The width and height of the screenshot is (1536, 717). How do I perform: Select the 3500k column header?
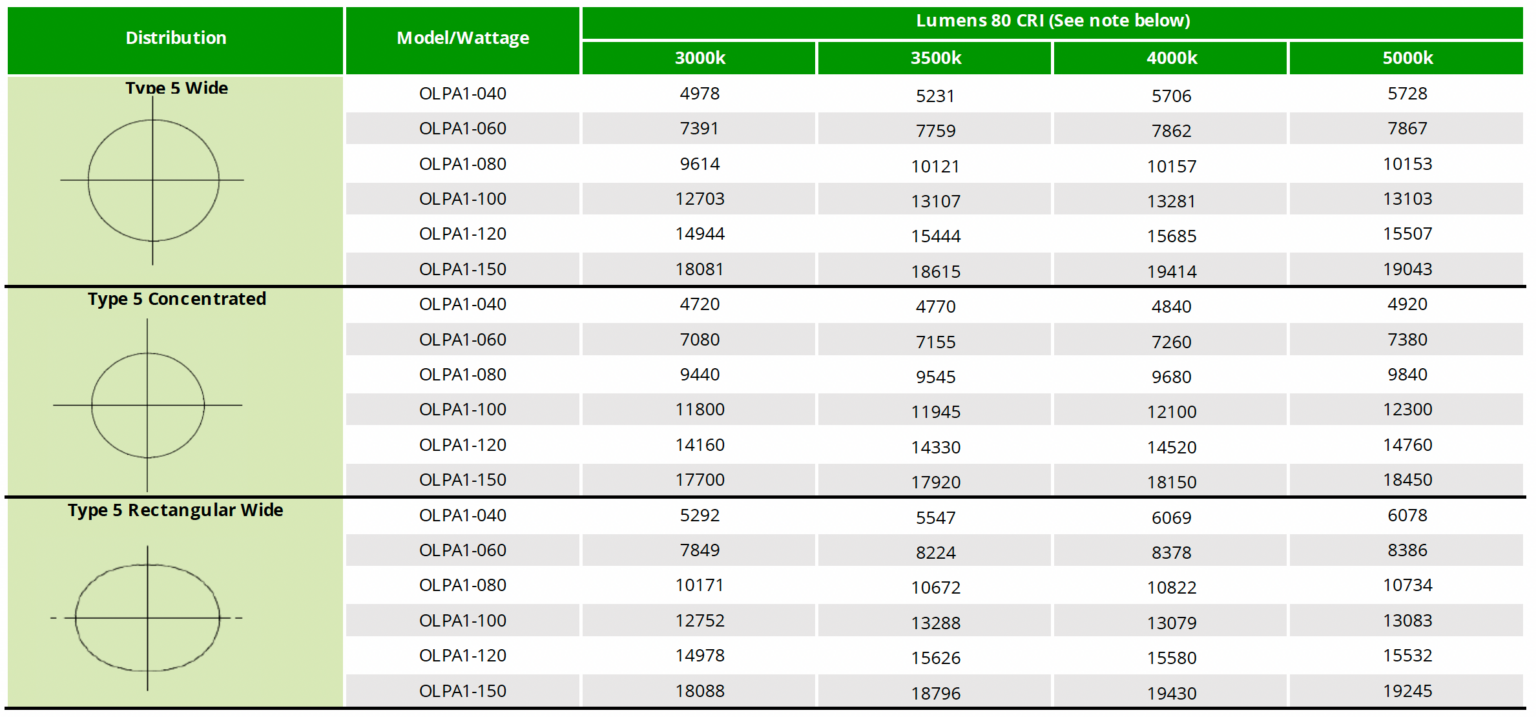click(935, 58)
